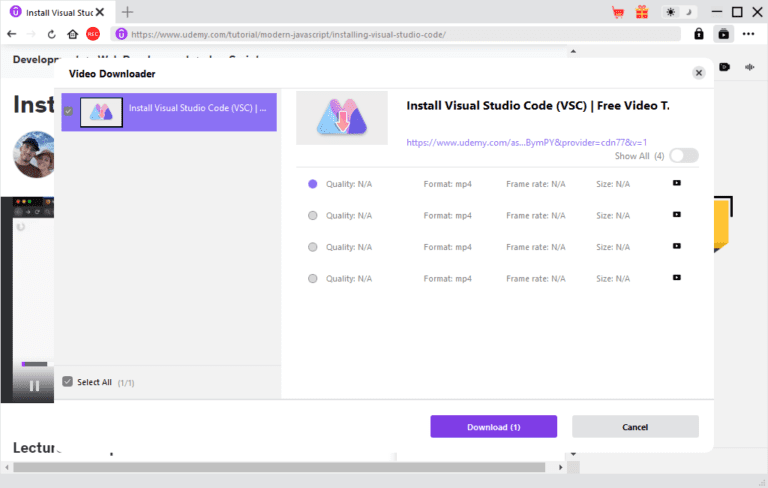Close the Video Downloader dialog
This screenshot has width=768, height=488.
[698, 73]
